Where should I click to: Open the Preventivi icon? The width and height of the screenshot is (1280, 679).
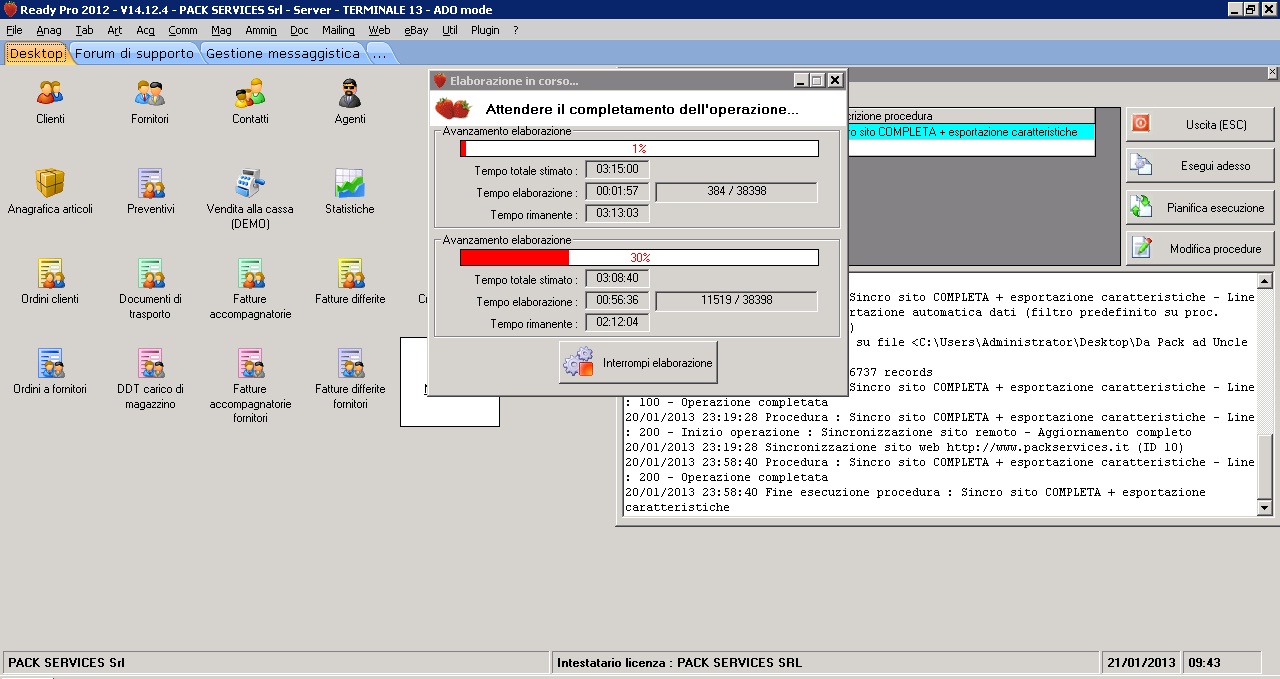click(151, 191)
